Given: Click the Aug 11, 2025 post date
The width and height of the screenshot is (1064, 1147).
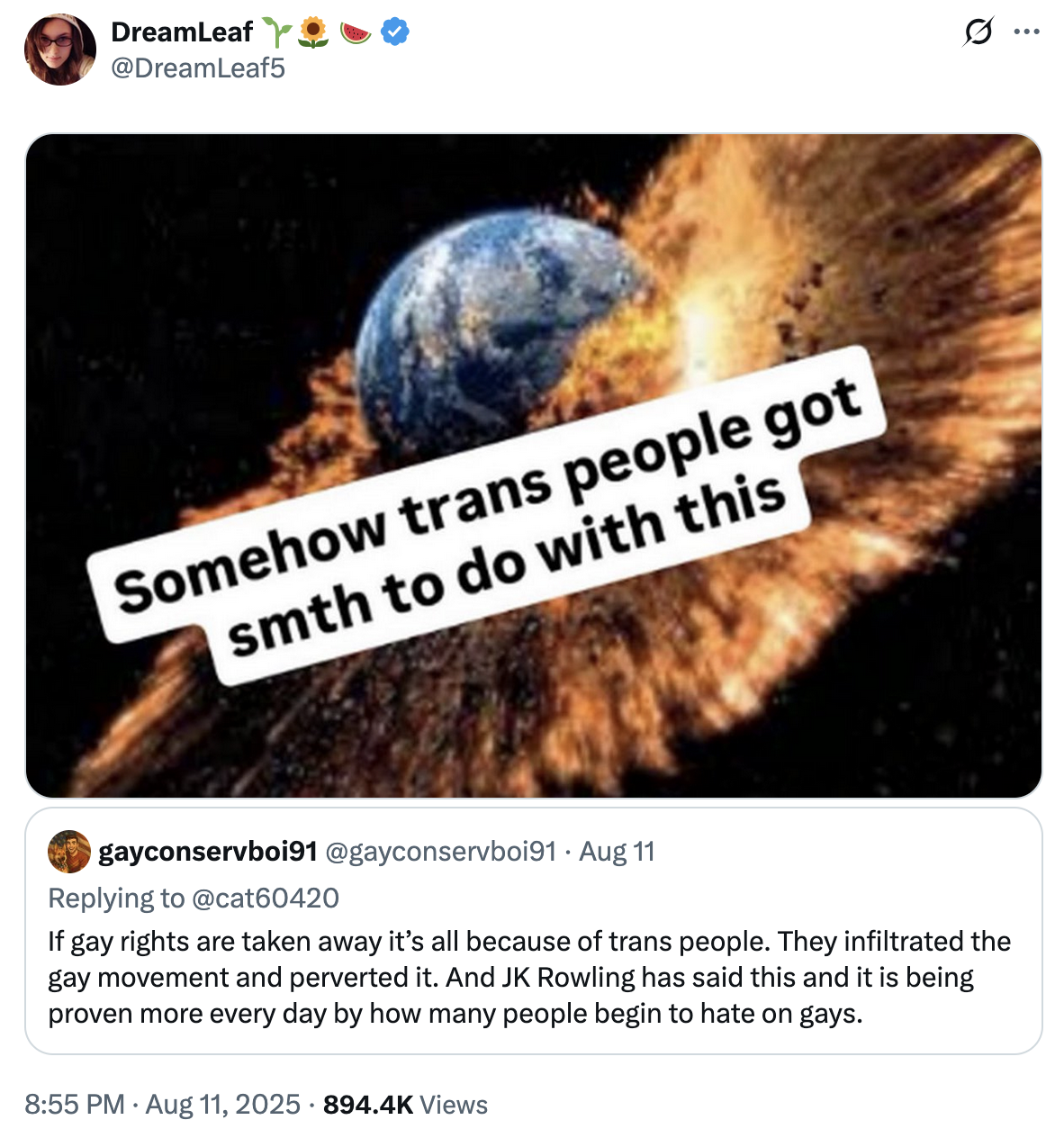Looking at the screenshot, I should (x=223, y=1105).
